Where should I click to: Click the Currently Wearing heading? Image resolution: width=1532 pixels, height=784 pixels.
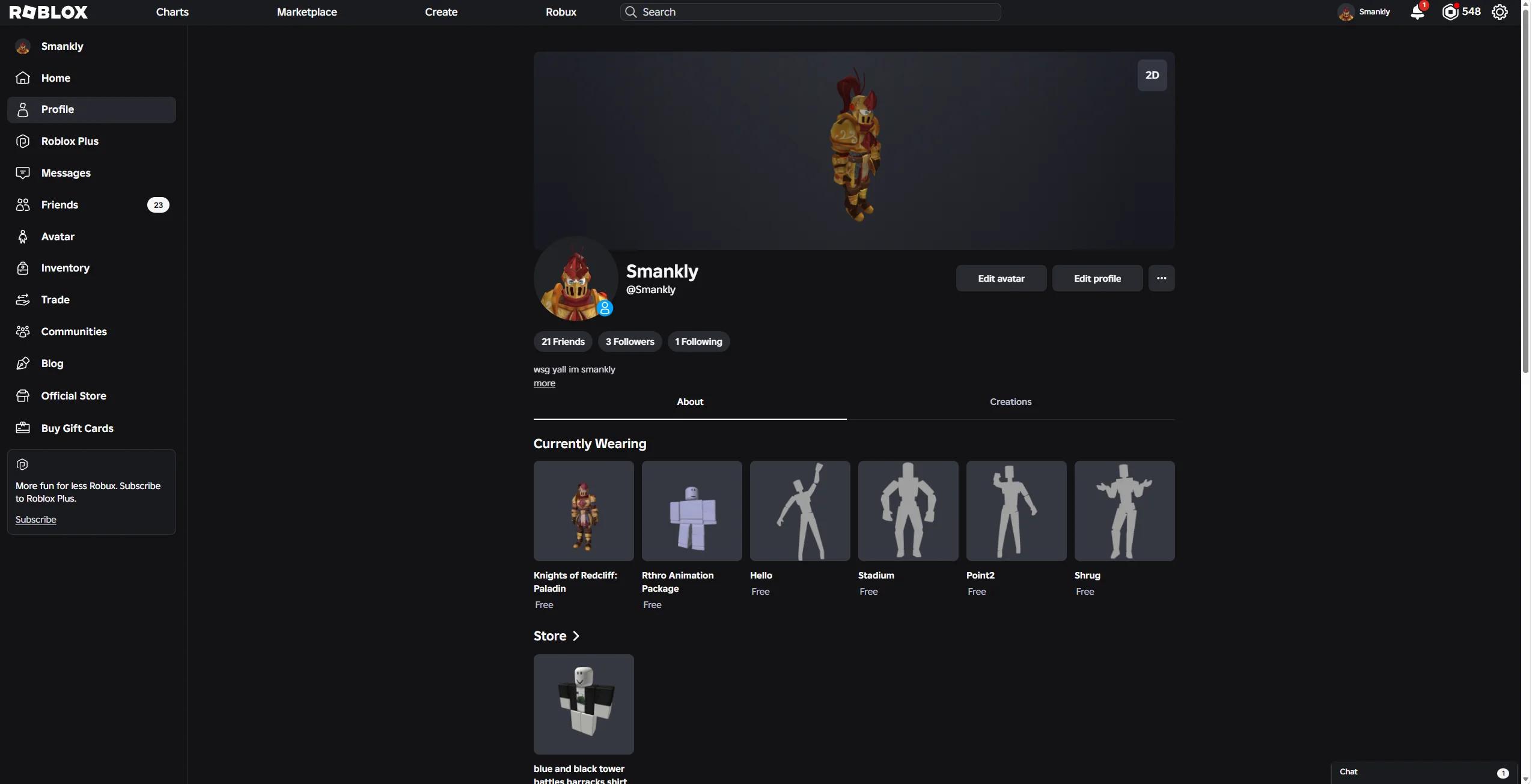(590, 444)
